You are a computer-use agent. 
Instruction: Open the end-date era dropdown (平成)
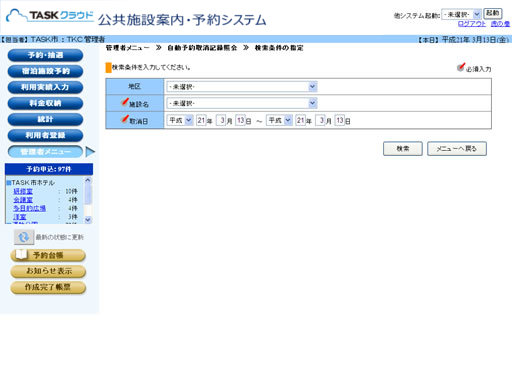point(279,120)
